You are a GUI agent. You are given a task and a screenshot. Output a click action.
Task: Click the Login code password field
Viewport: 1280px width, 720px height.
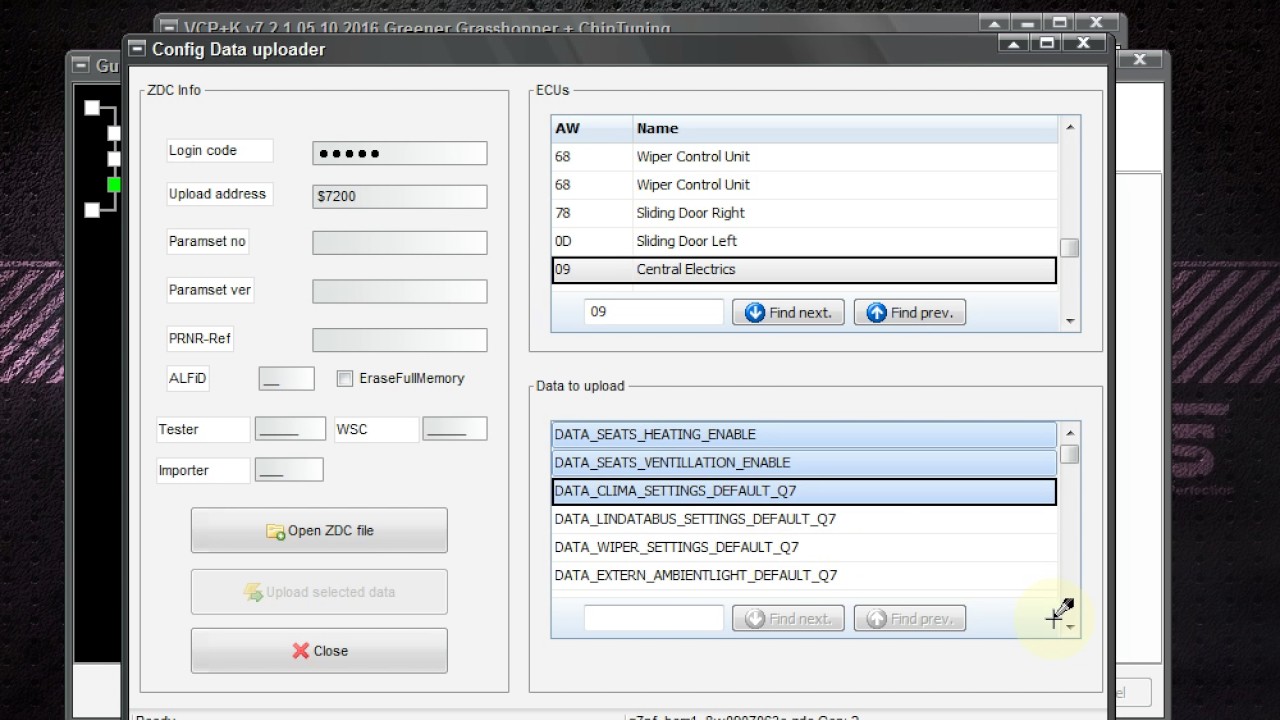[400, 153]
